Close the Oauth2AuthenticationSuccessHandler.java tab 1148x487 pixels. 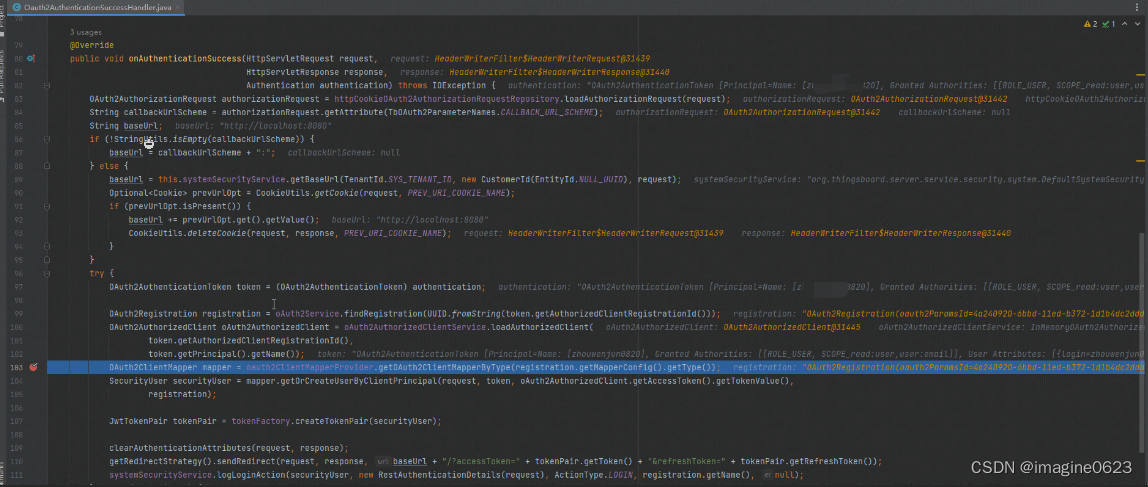click(177, 6)
